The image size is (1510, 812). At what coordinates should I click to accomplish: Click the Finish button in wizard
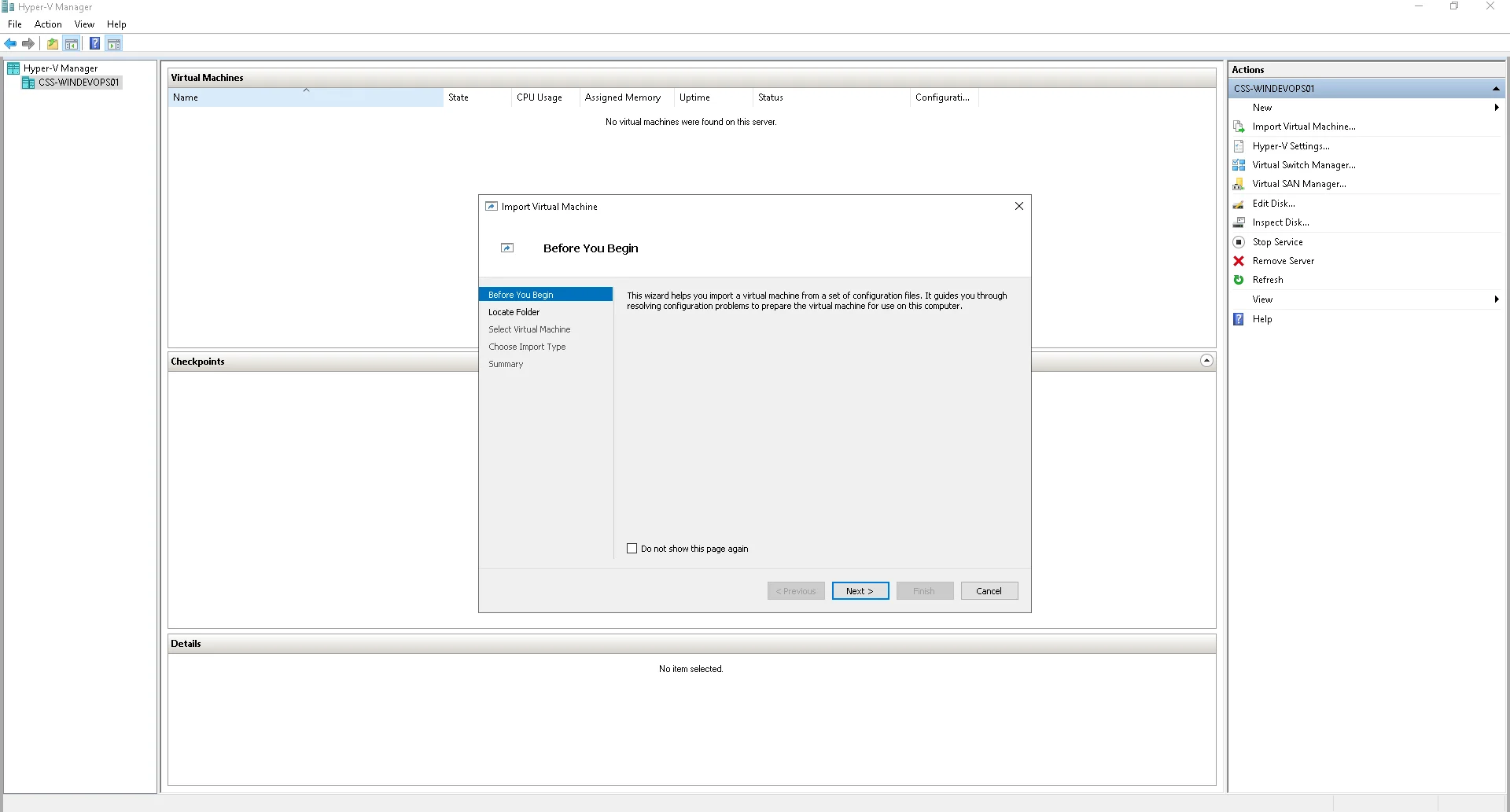[925, 591]
